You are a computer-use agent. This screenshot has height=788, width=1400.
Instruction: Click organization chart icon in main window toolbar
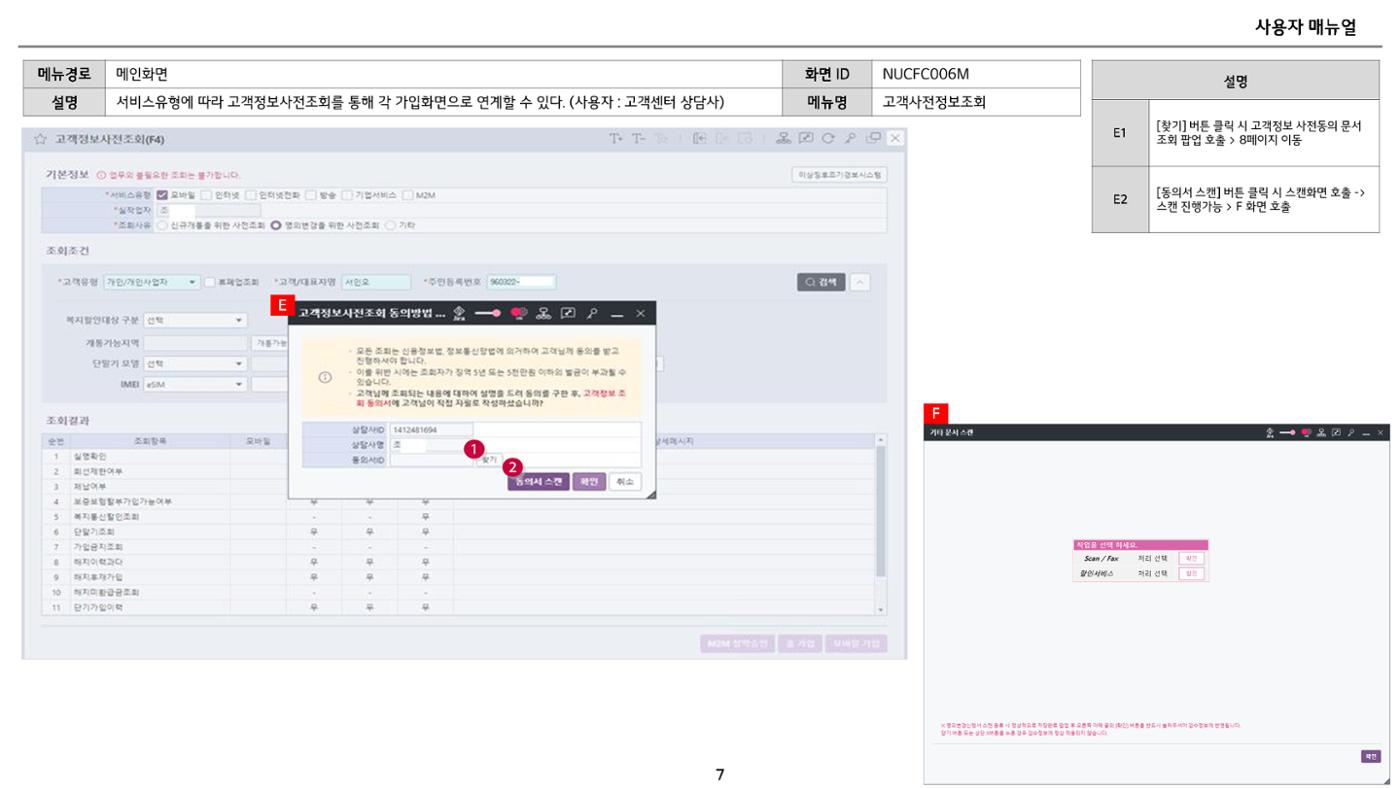[x=783, y=138]
